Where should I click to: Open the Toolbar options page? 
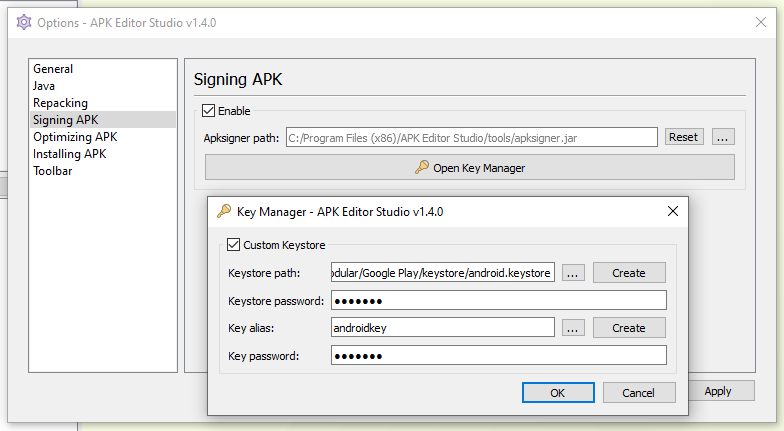click(x=52, y=171)
